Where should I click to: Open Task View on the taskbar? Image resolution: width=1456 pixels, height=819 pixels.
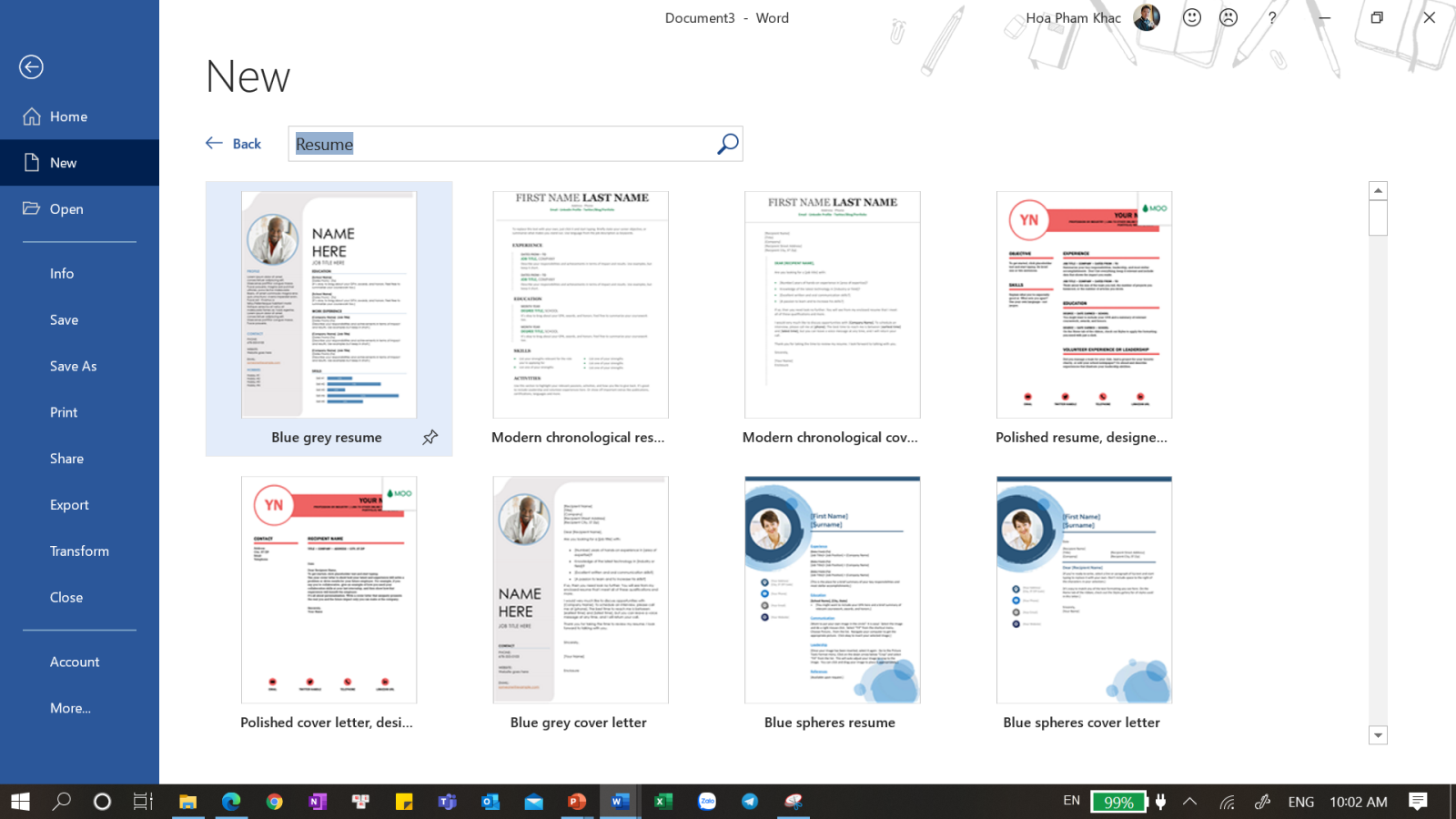pos(143,802)
